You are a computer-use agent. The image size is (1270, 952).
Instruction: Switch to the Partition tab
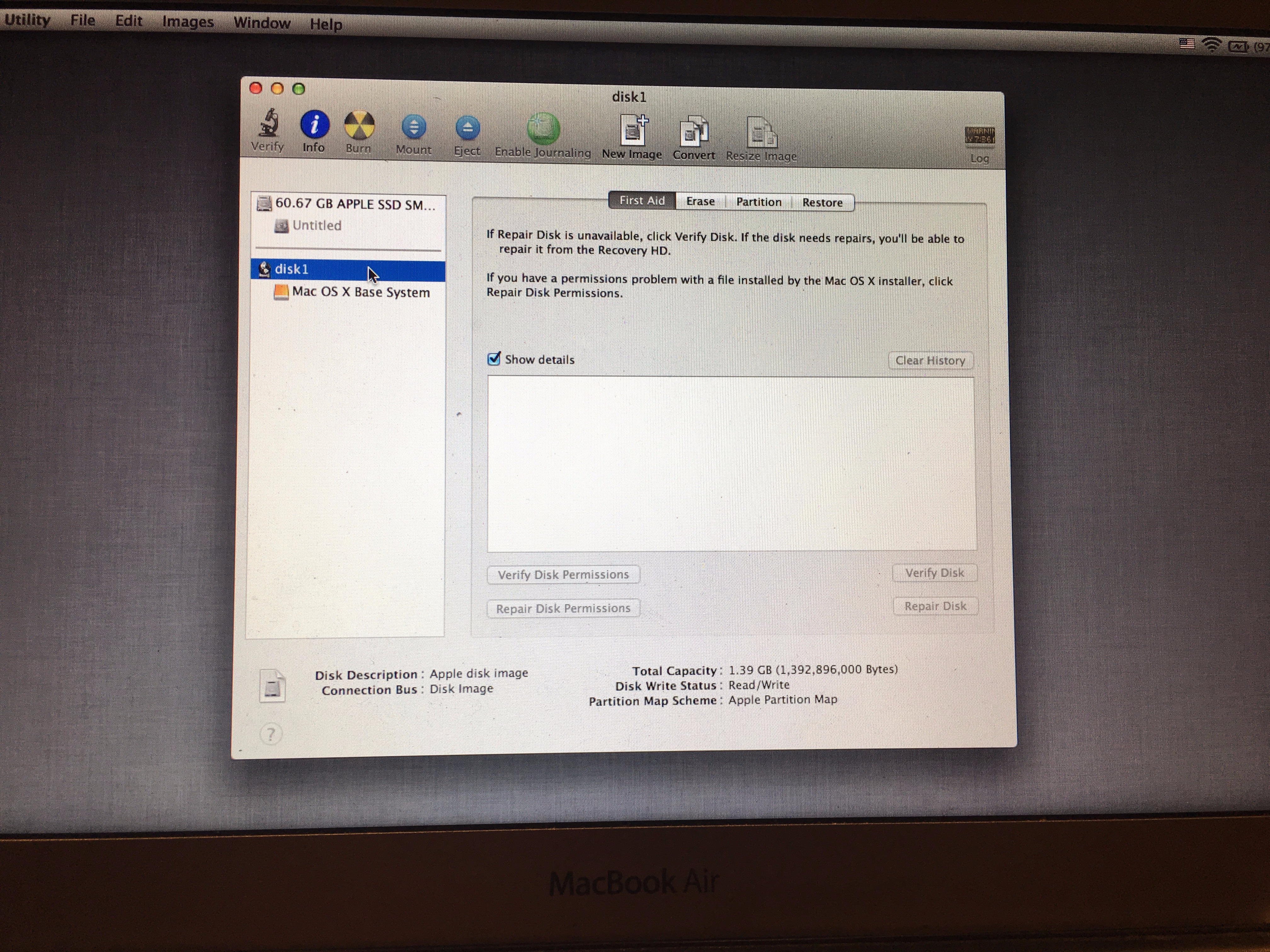coord(758,202)
